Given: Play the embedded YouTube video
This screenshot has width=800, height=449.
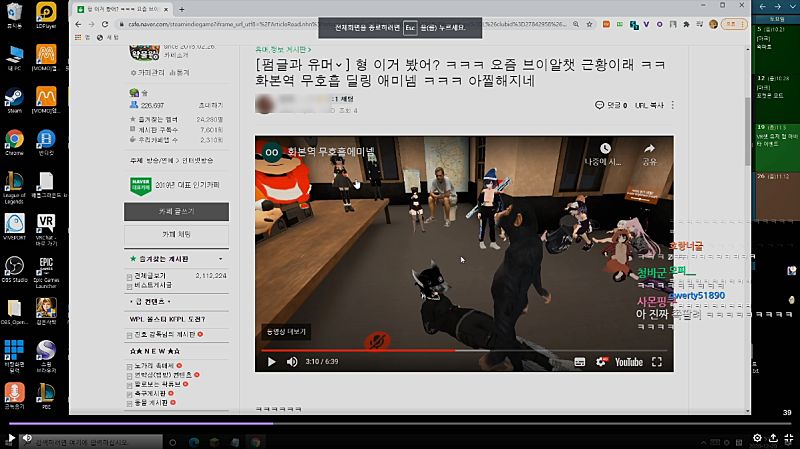Looking at the screenshot, I should point(271,362).
